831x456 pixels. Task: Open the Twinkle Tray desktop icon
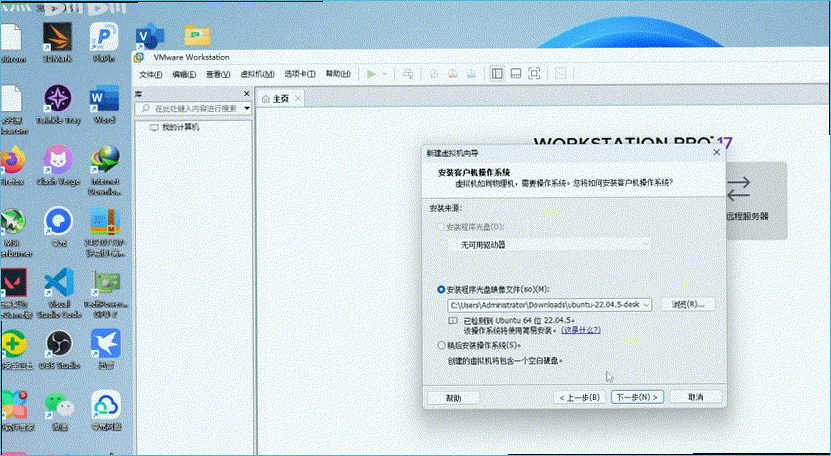(58, 104)
